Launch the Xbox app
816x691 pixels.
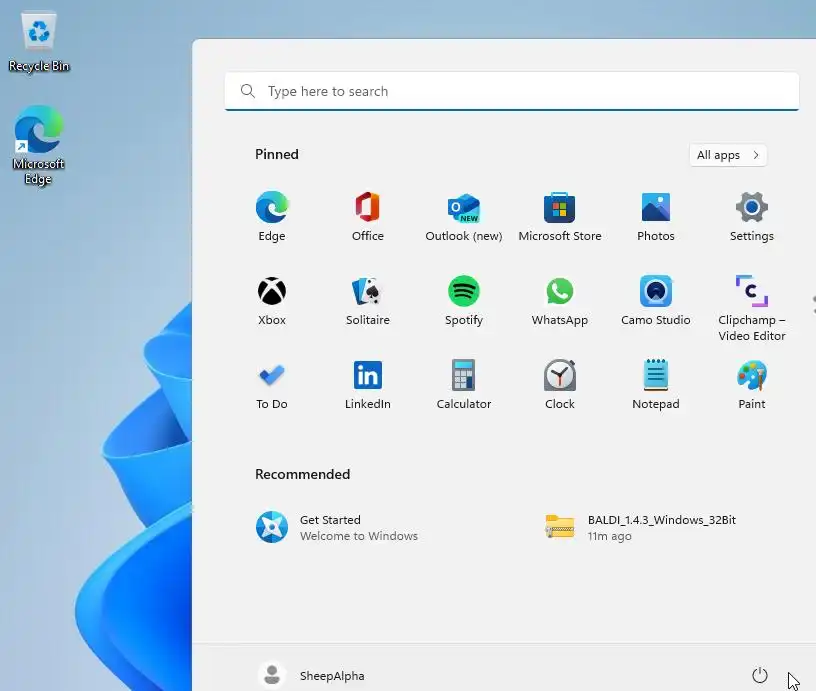tap(272, 300)
